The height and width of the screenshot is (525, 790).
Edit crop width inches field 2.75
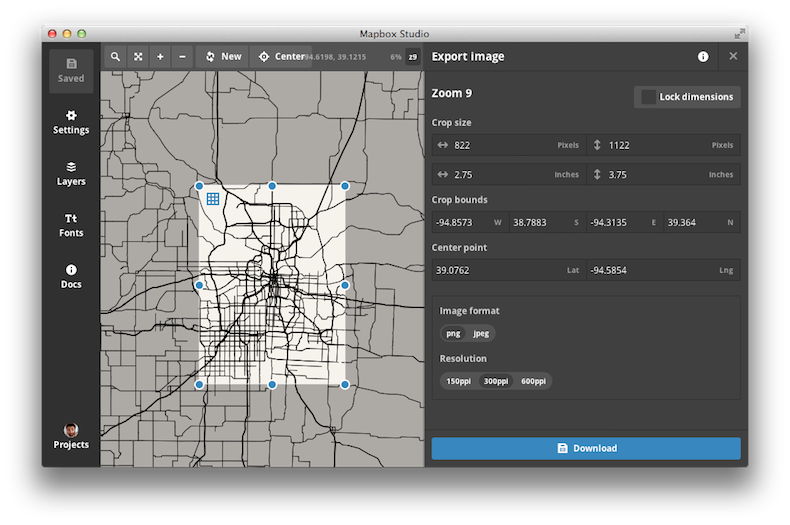click(509, 174)
